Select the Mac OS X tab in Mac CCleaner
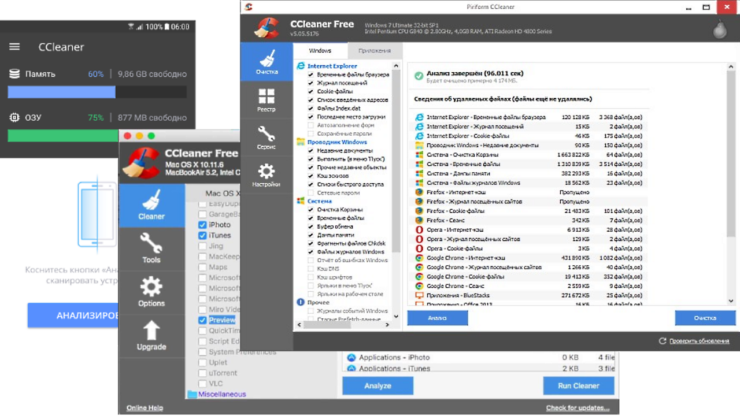Image resolution: width=740 pixels, height=416 pixels. (222, 193)
